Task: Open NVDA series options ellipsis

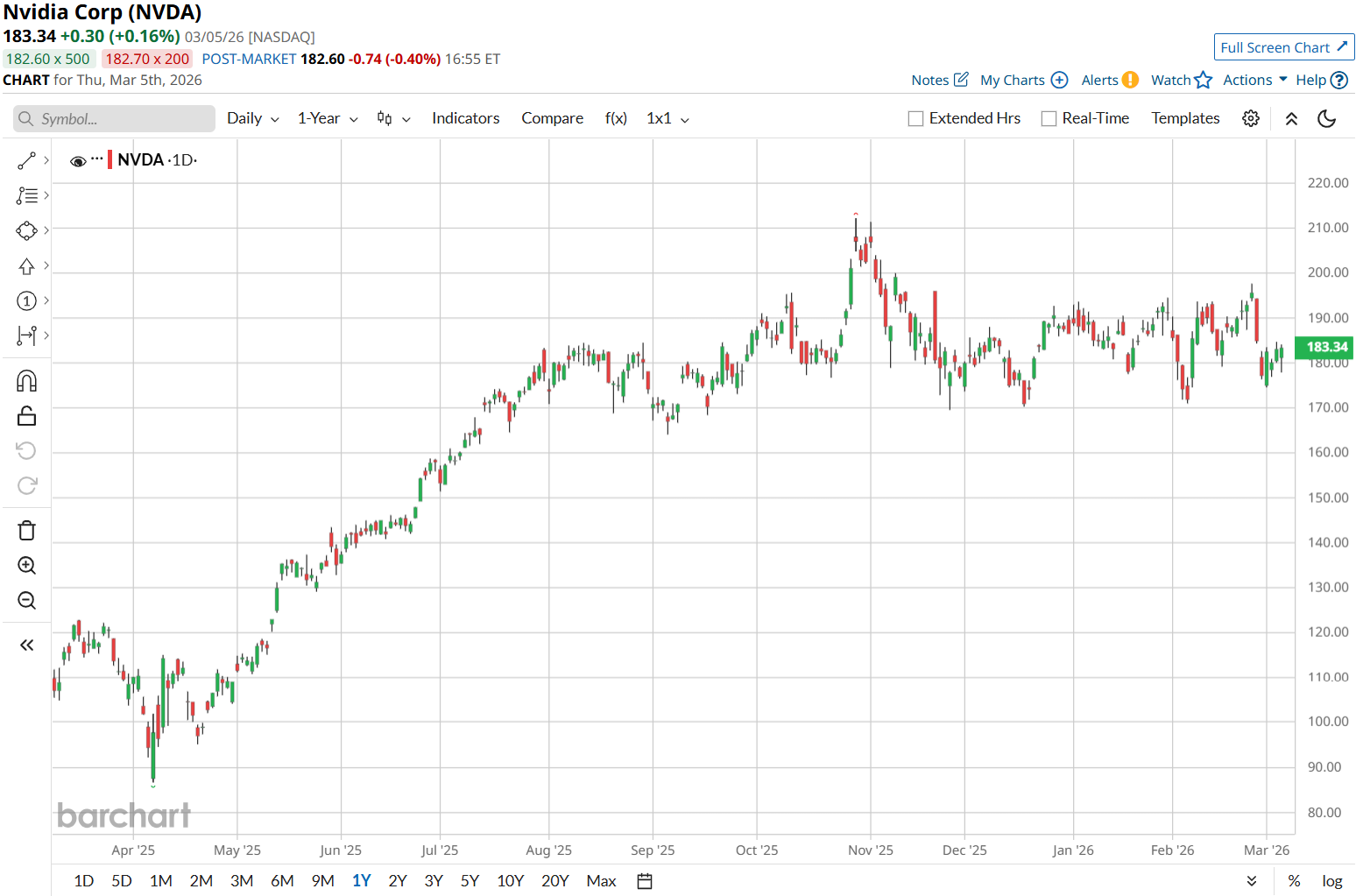Action: [x=97, y=159]
